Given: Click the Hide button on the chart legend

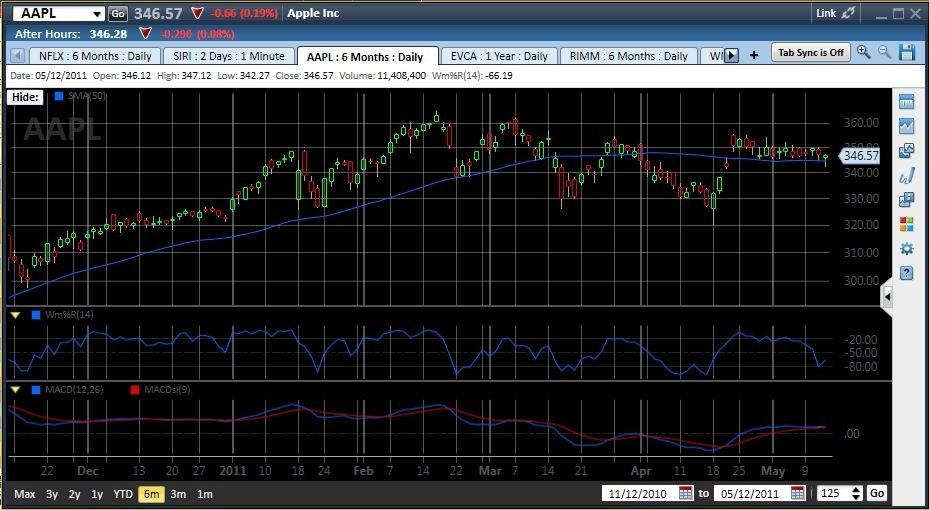Looking at the screenshot, I should click(25, 97).
